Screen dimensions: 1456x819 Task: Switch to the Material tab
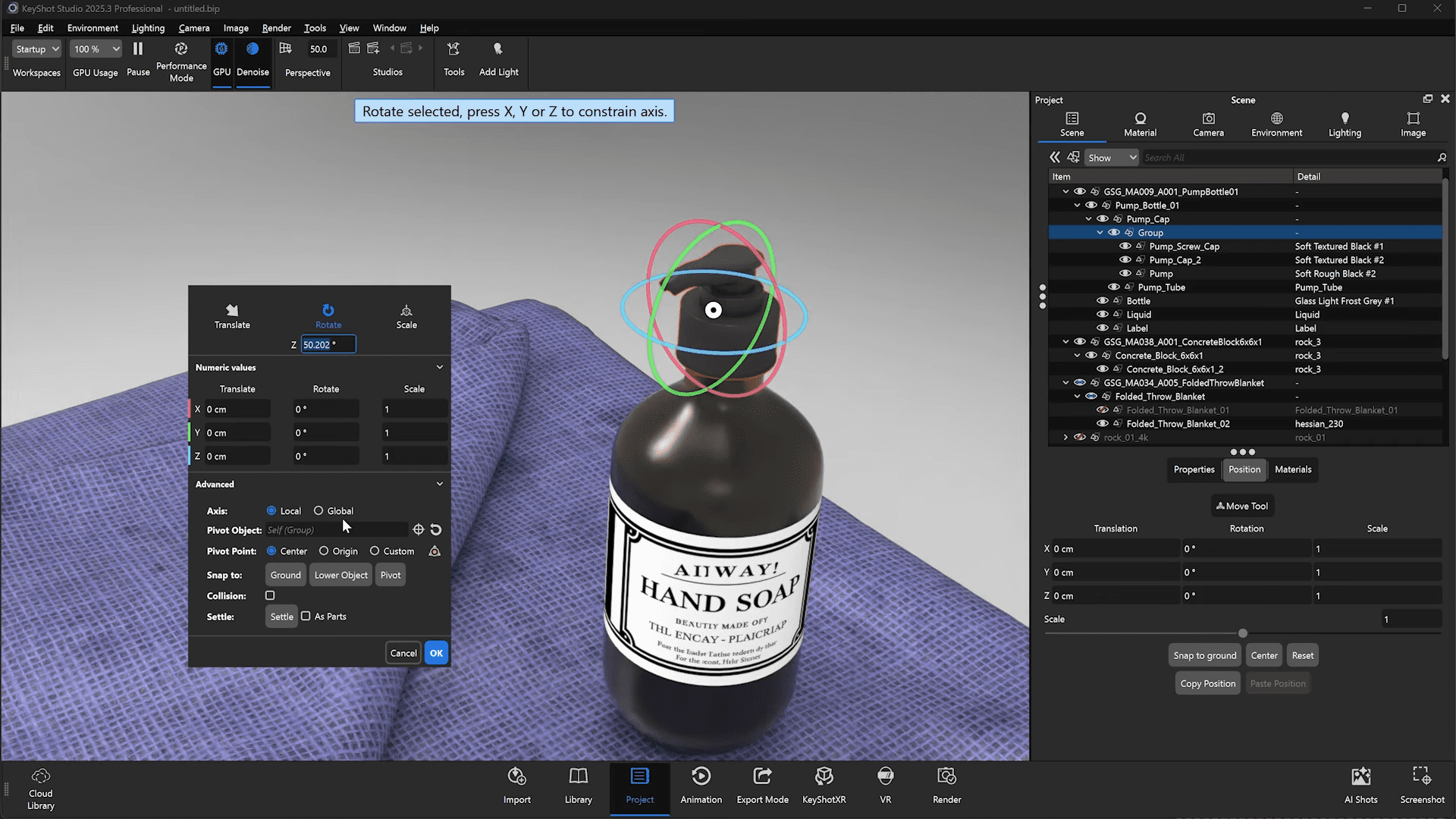tap(1140, 124)
